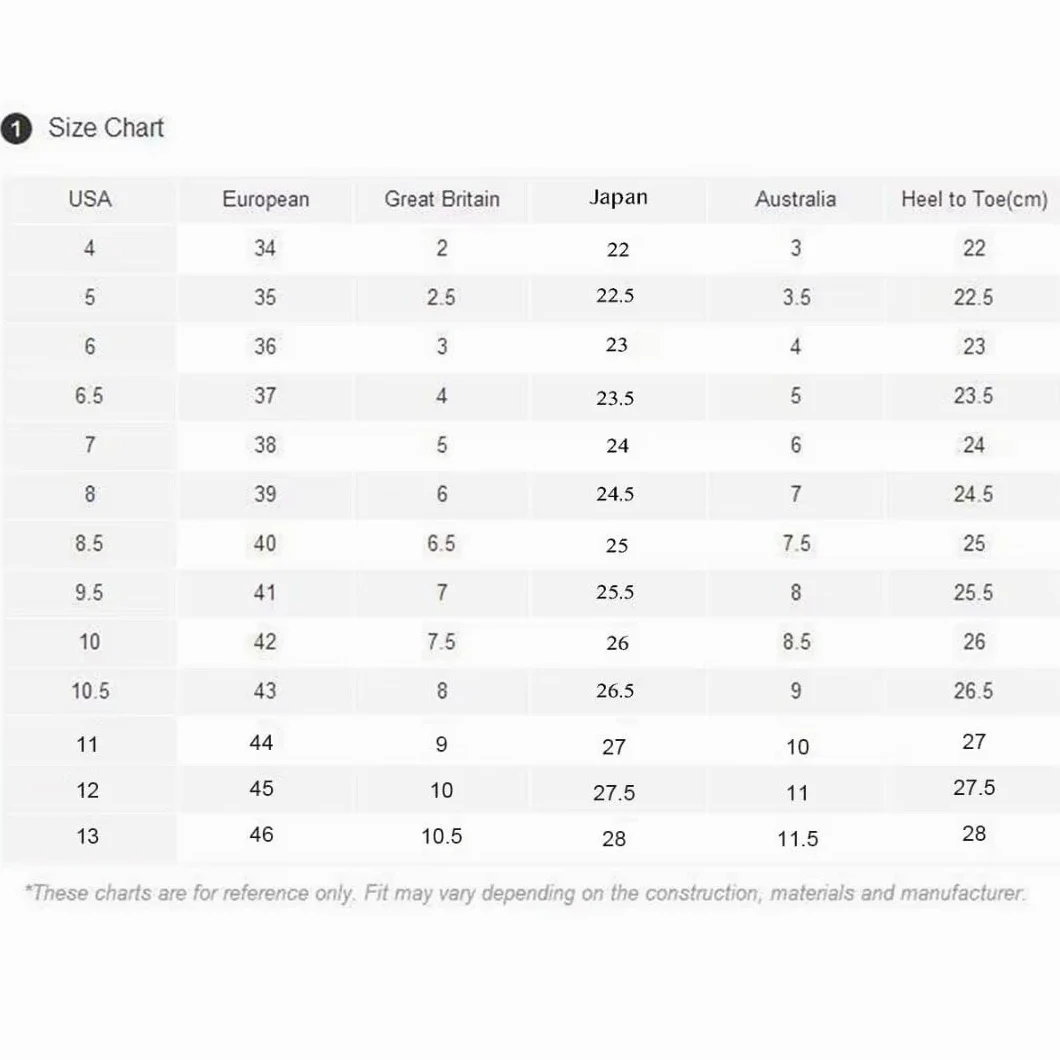Click the Japan column header

point(618,197)
